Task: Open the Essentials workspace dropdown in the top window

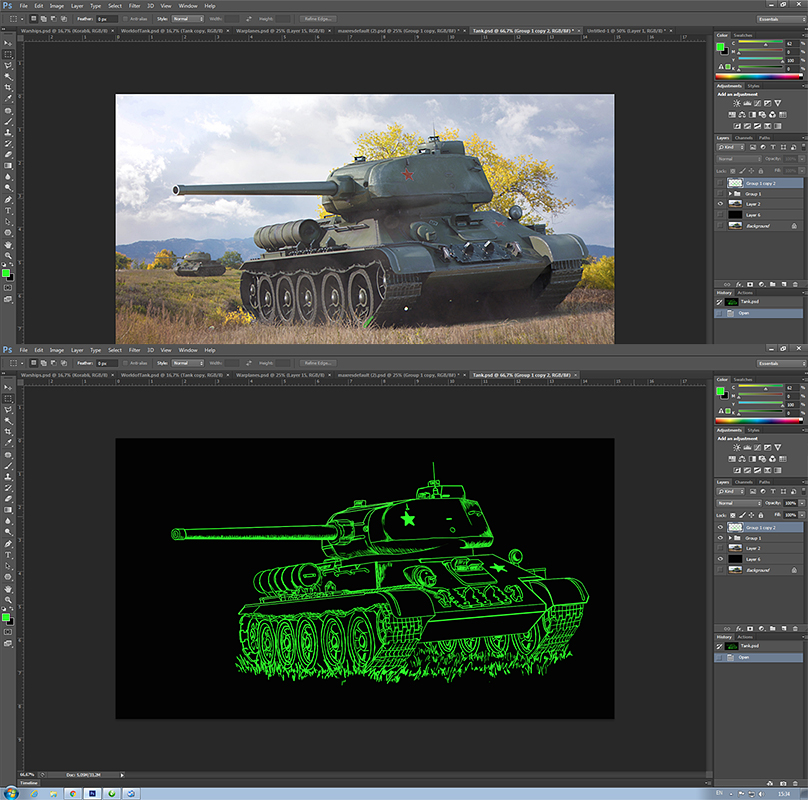Action: coord(780,19)
